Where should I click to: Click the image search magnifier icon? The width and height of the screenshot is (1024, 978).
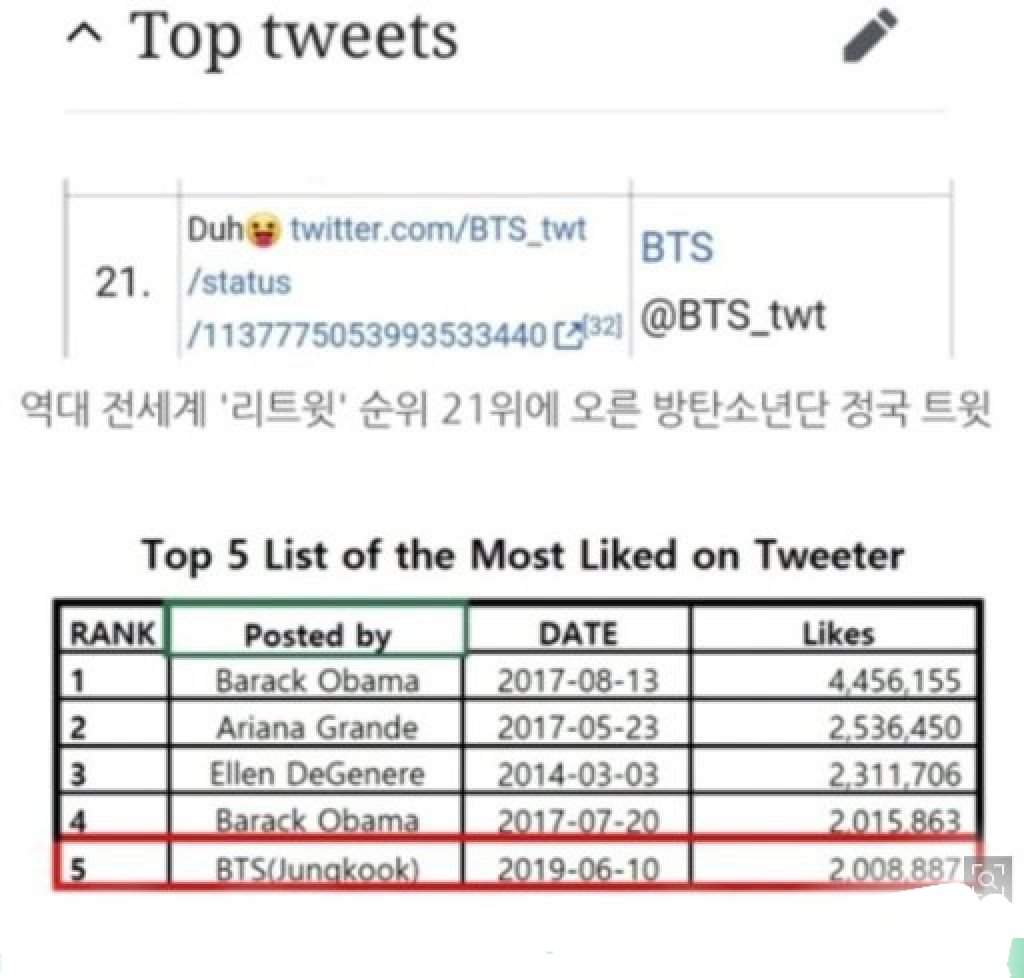coord(989,879)
